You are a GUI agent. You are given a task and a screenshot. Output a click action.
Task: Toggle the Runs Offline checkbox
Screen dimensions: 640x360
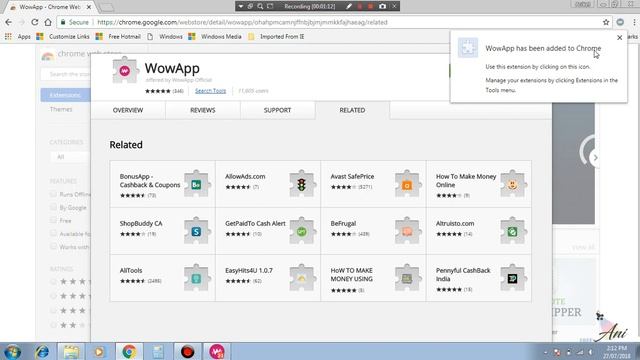[x=53, y=194]
